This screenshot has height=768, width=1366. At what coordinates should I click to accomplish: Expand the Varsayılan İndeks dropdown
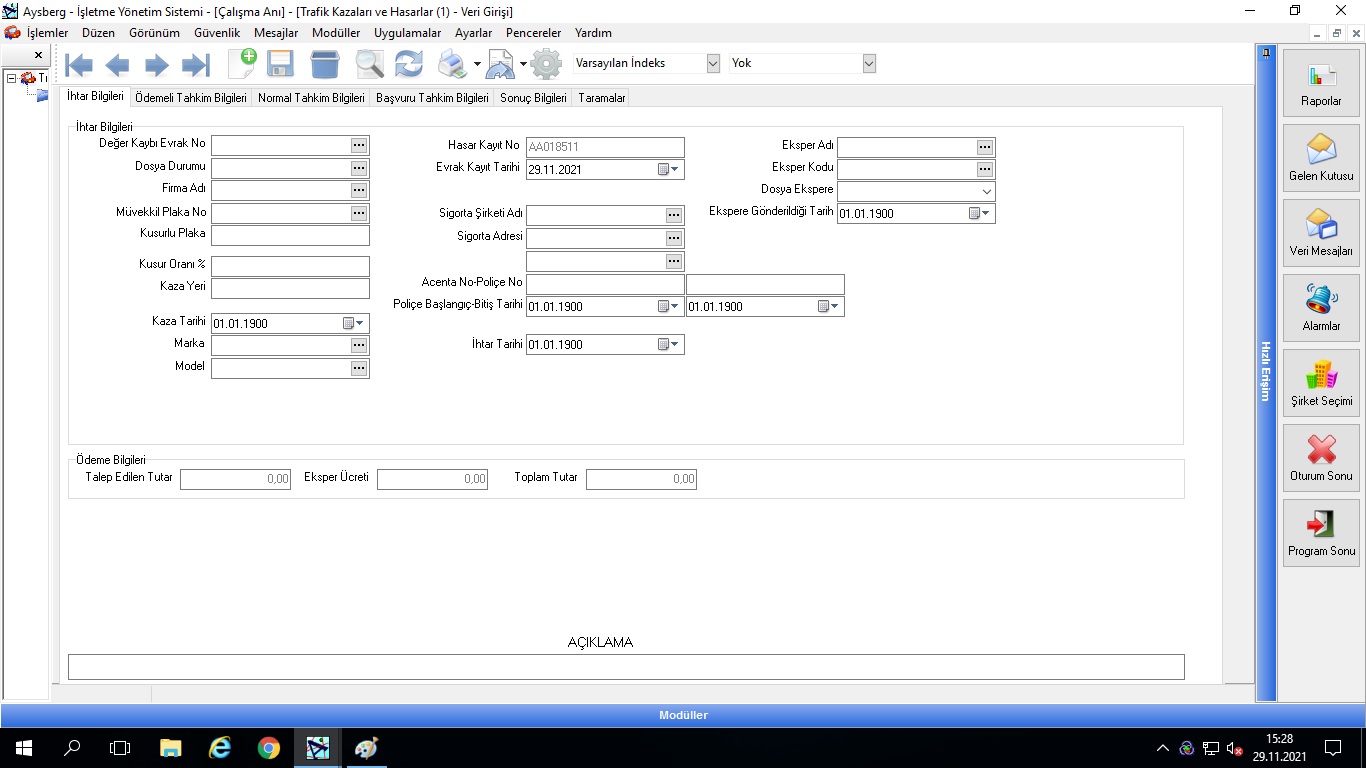[x=713, y=63]
